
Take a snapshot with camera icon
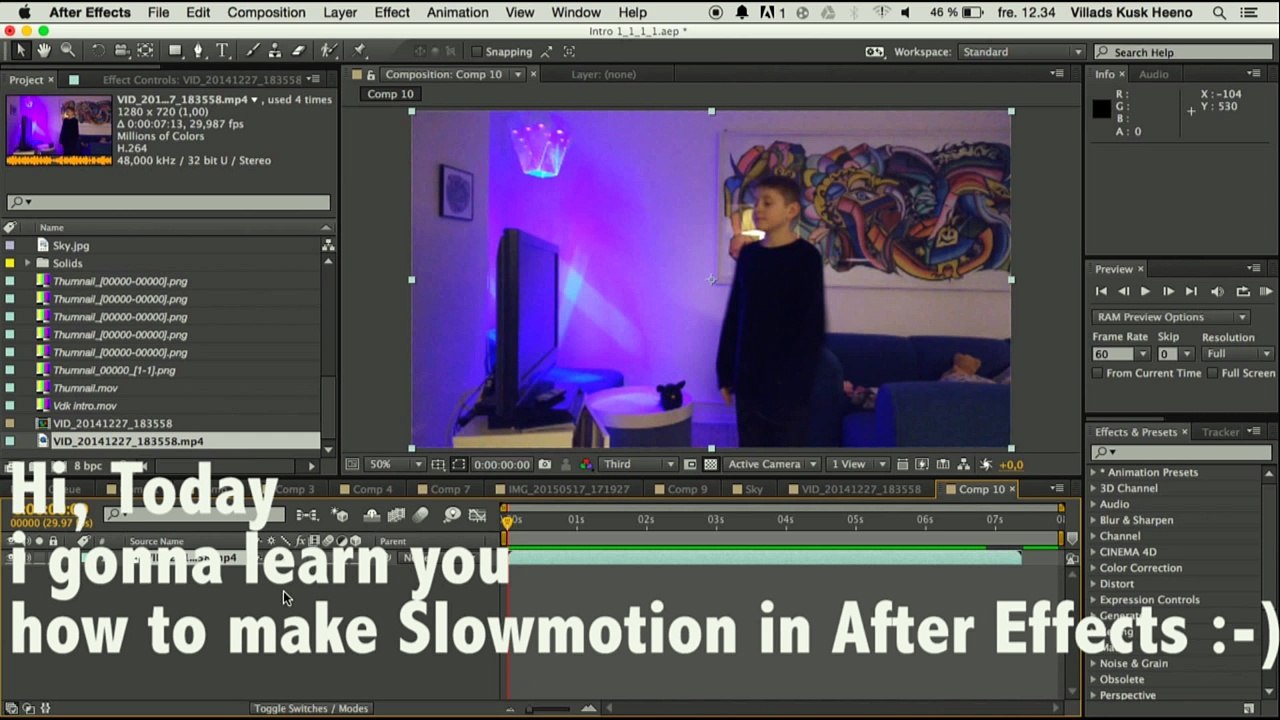click(545, 464)
